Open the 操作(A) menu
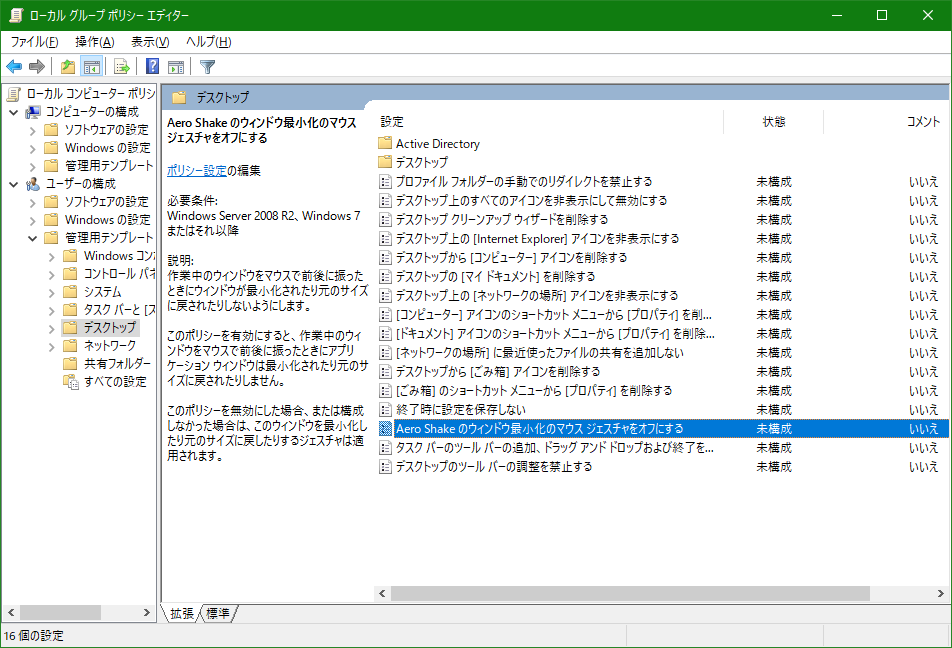This screenshot has height=648, width=952. (95, 42)
